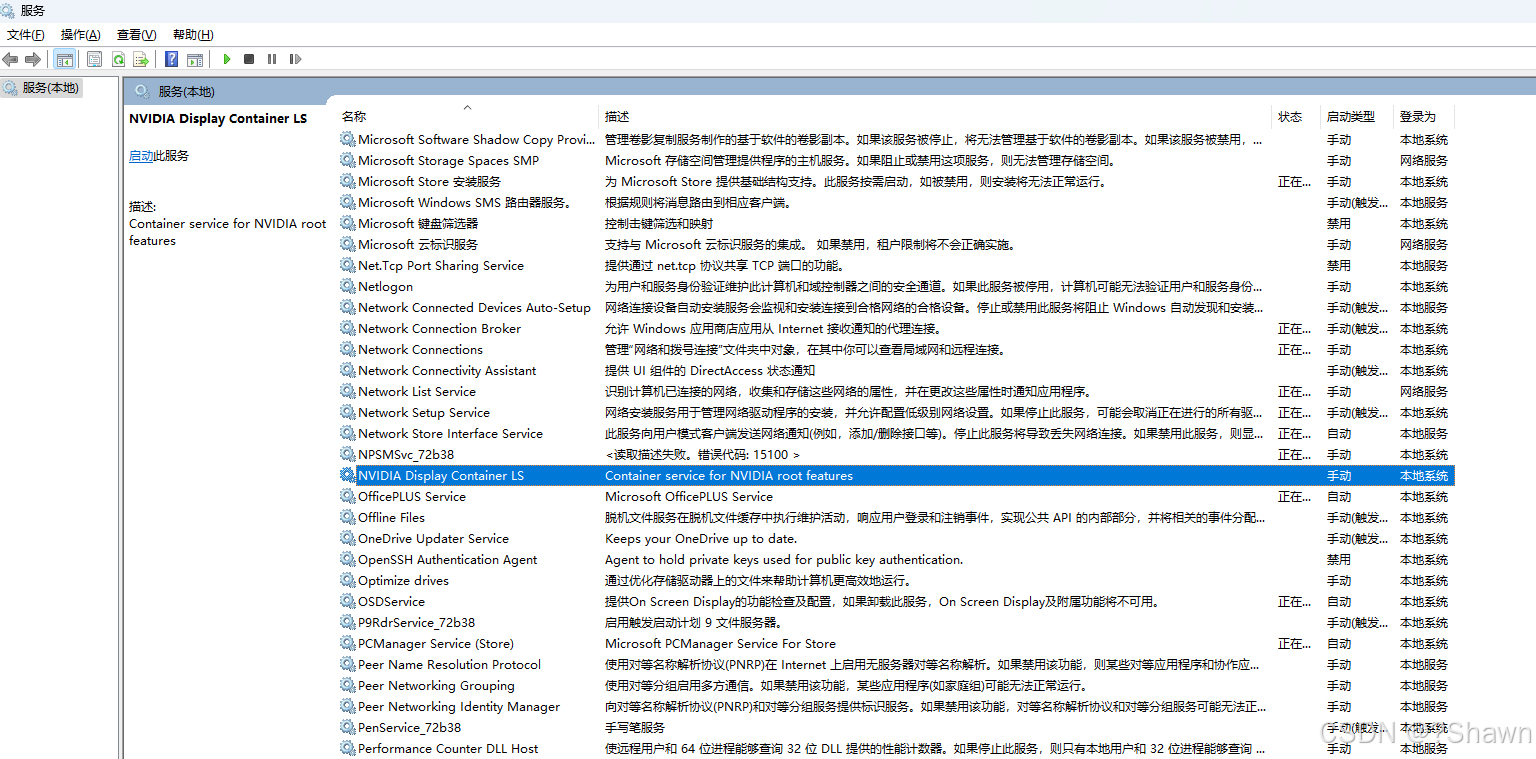Open the 文件(F) menu
Screen dimensions: 1536x759
click(25, 34)
